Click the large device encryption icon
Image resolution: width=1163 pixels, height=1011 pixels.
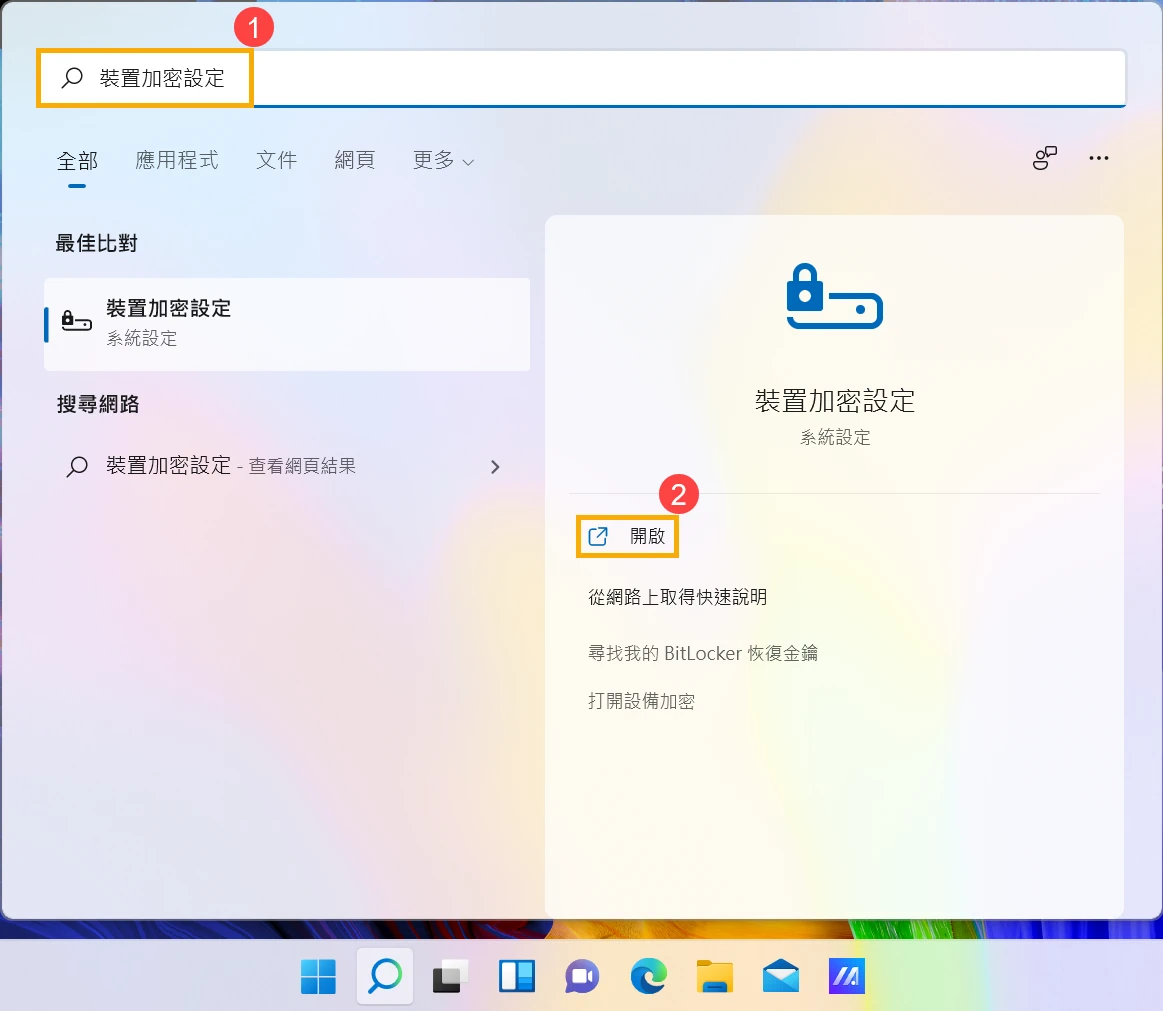[834, 296]
